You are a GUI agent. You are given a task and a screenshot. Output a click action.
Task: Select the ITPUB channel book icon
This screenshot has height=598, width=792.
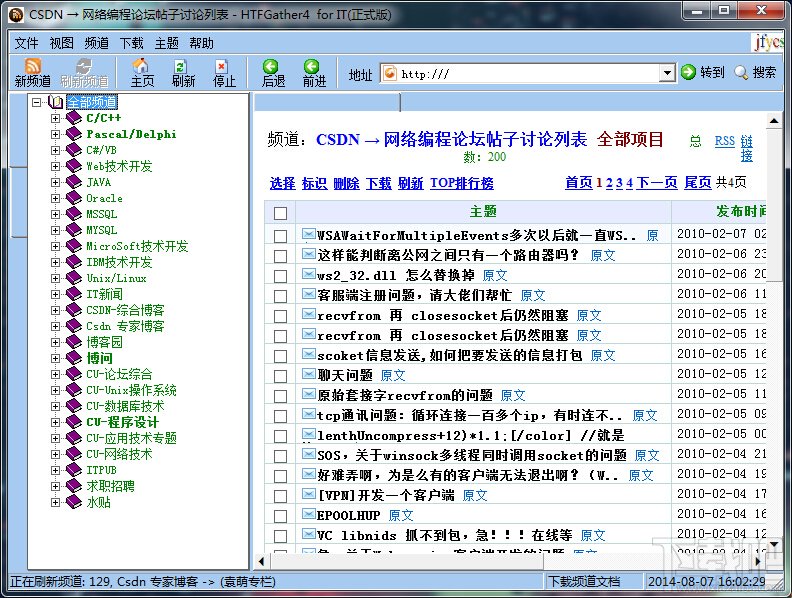tap(74, 470)
